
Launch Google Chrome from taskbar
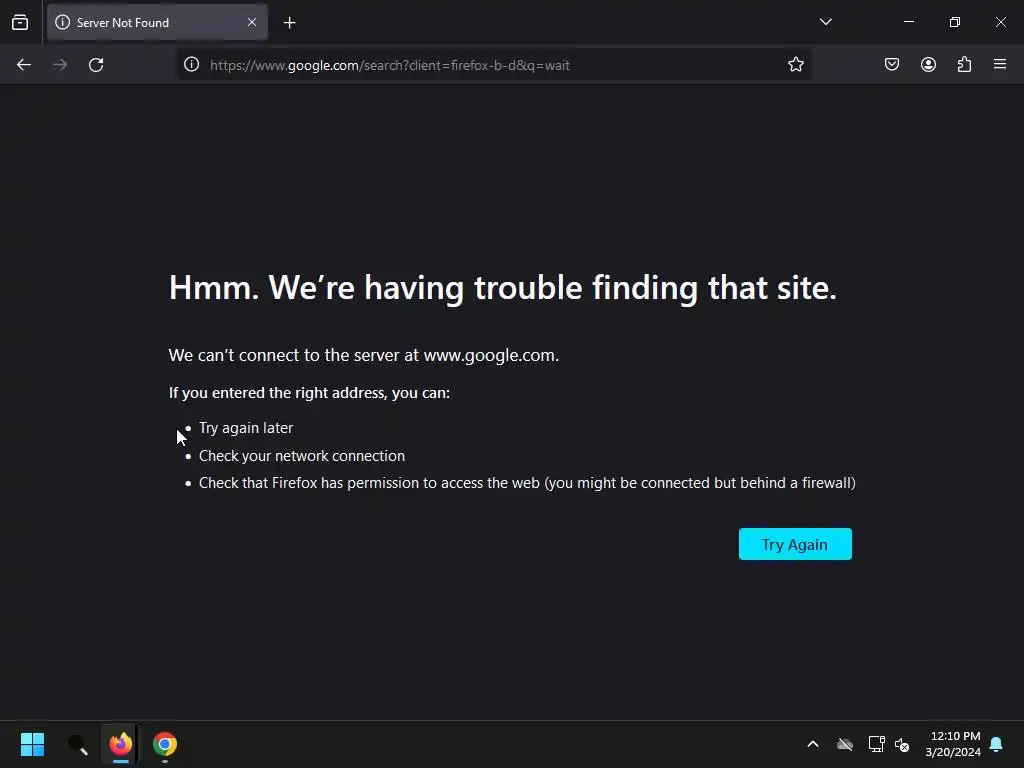click(x=165, y=744)
